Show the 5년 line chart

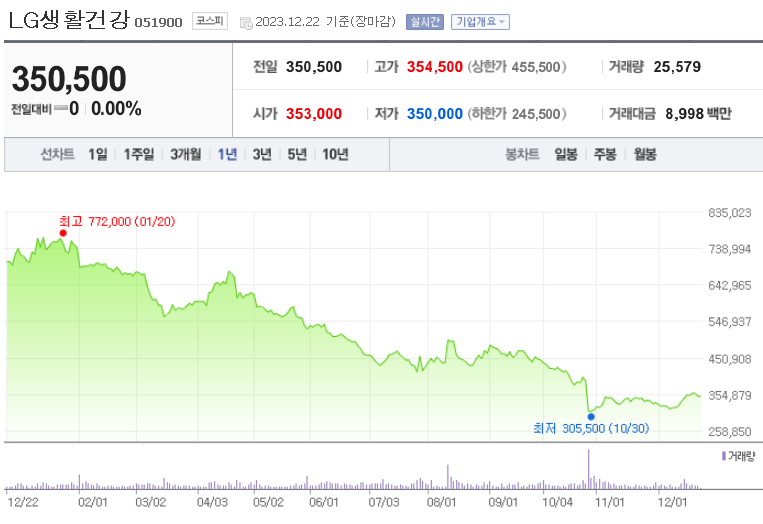coord(297,155)
